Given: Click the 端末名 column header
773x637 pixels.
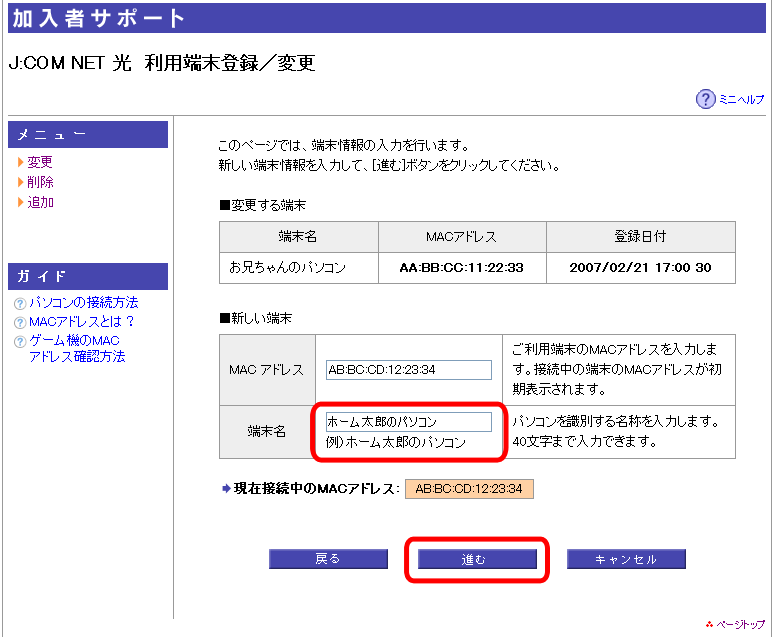Looking at the screenshot, I should point(299,237).
